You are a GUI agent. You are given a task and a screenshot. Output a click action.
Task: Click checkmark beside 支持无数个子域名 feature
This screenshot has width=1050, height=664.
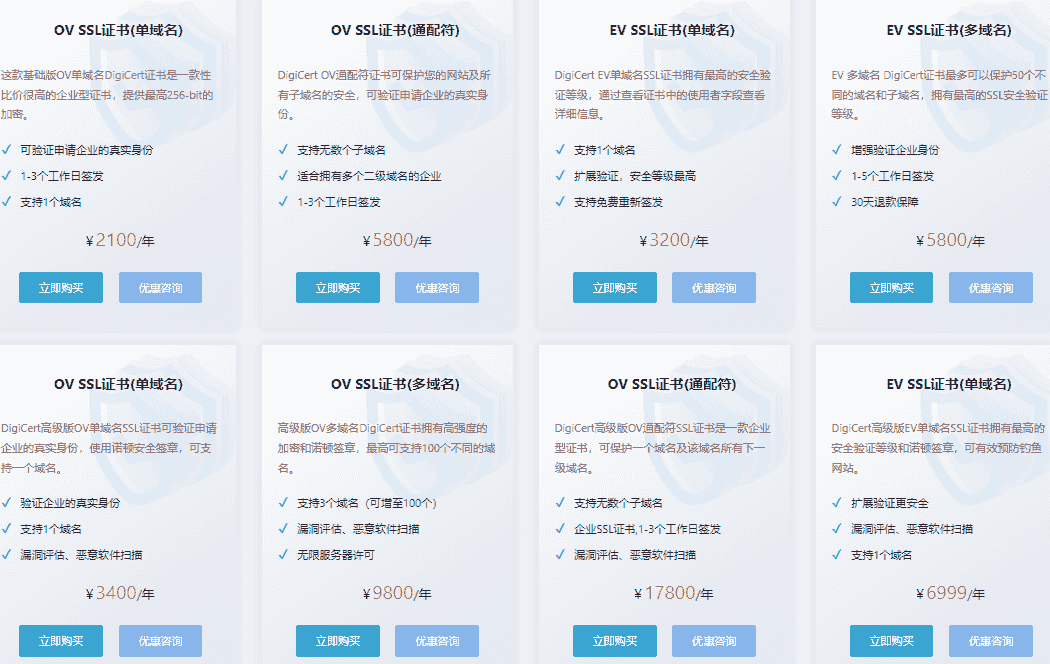[283, 148]
